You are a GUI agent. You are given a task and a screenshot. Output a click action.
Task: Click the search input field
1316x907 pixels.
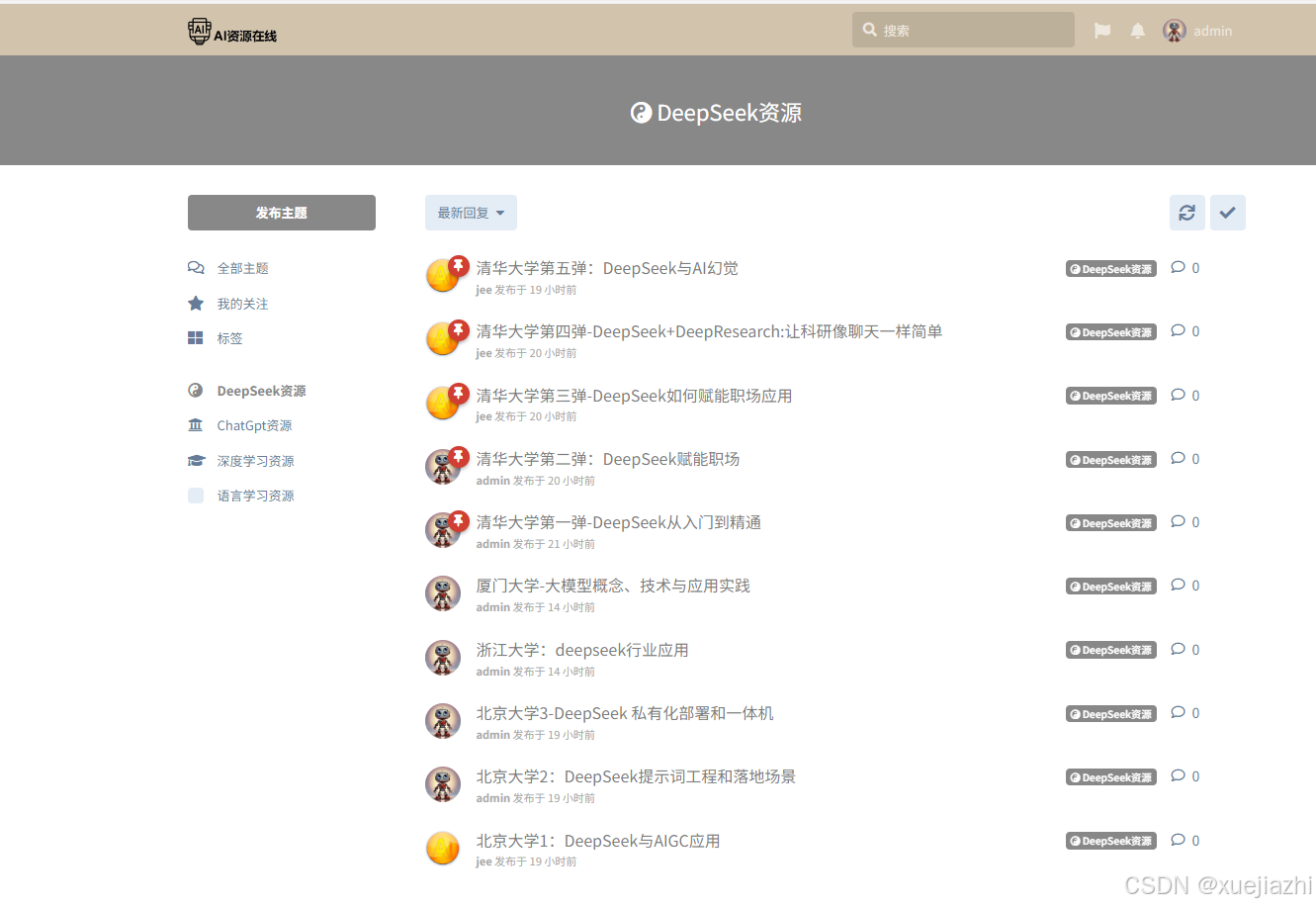[963, 30]
